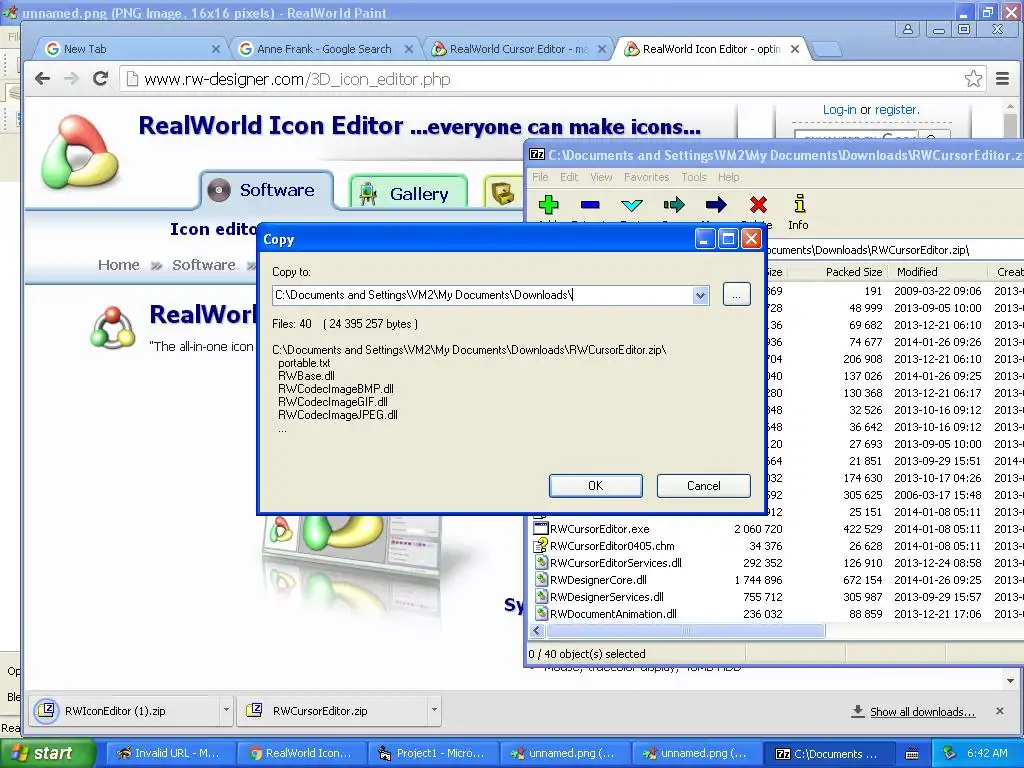The image size is (1024, 768).
Task: Click the Chrome address bar
Action: [542, 79]
